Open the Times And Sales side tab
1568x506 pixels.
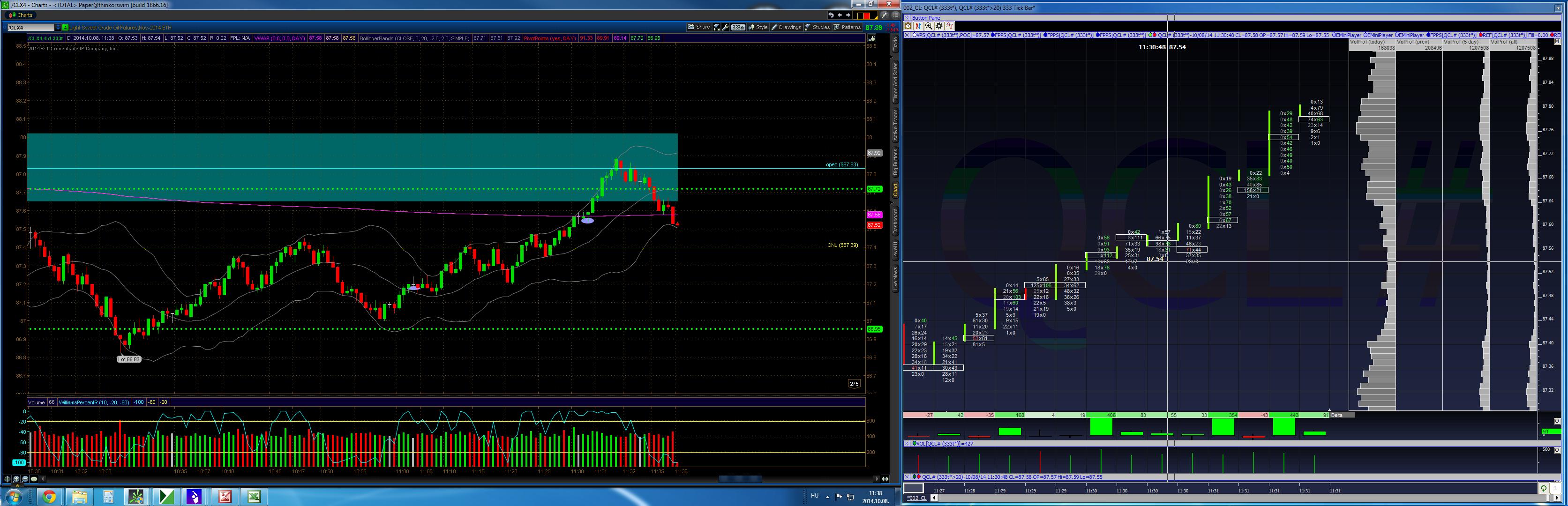(895, 82)
